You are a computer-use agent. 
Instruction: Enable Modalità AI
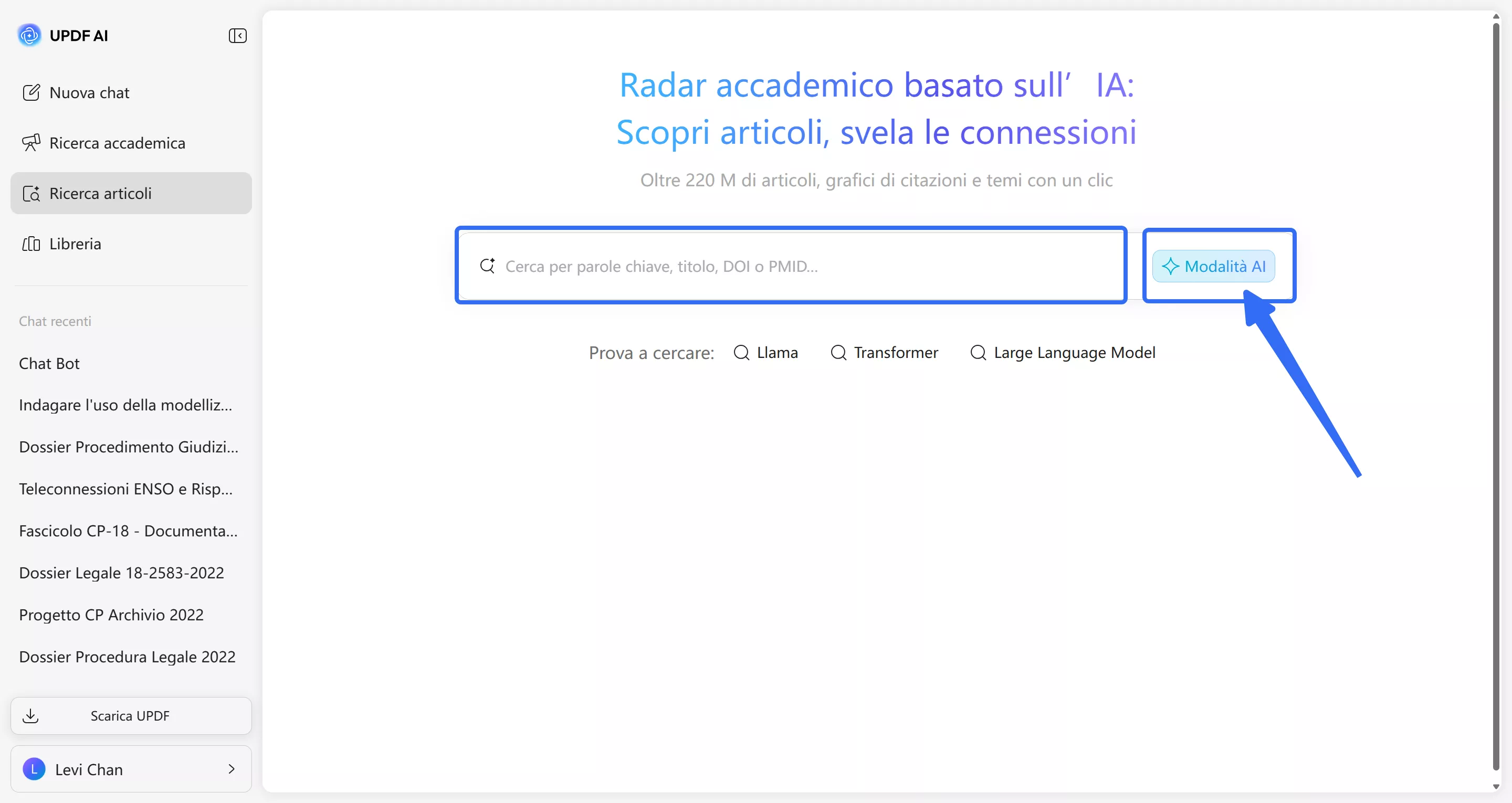pos(1214,266)
